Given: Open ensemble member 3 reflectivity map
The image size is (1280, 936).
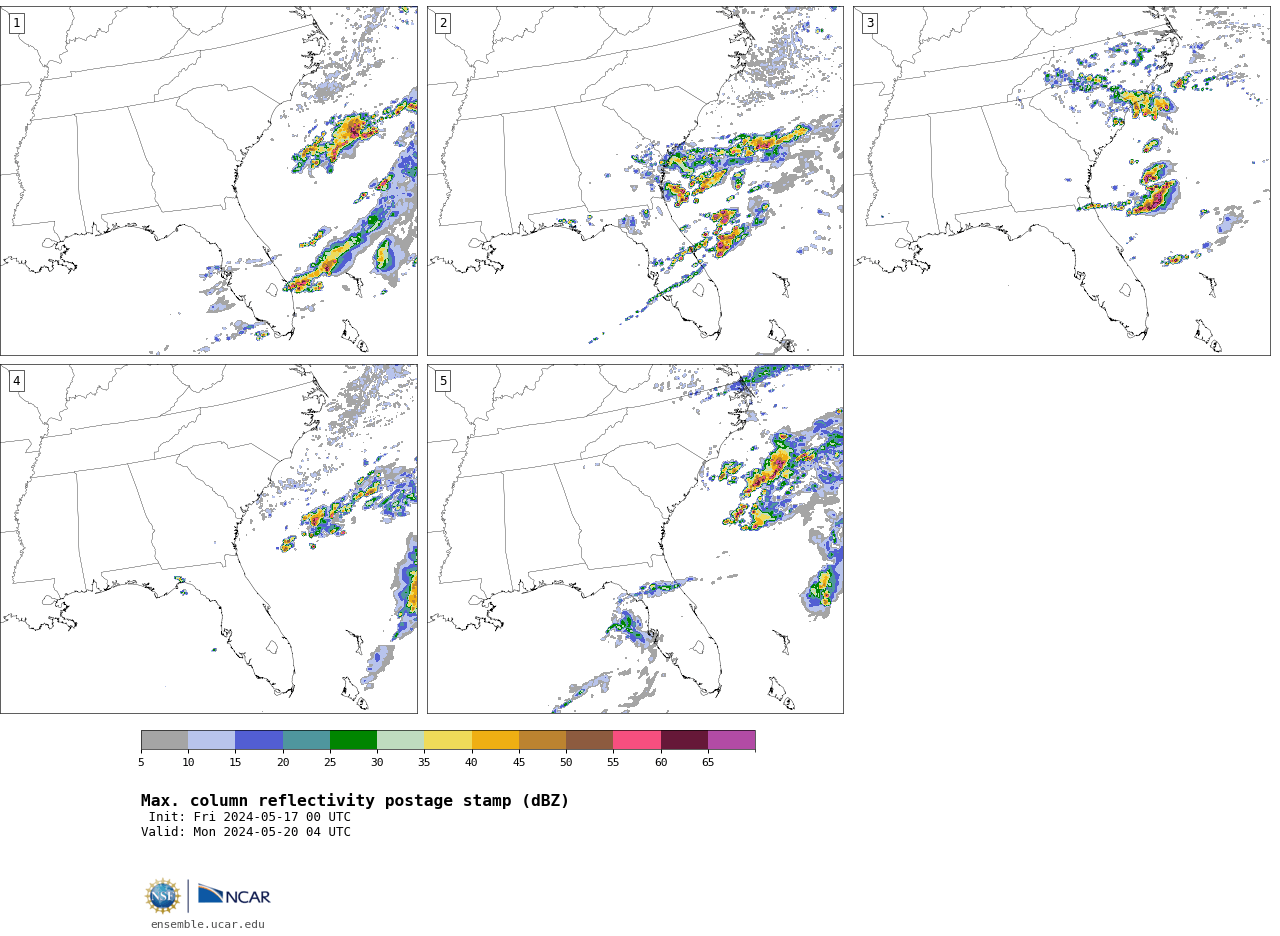Looking at the screenshot, I should (1061, 181).
